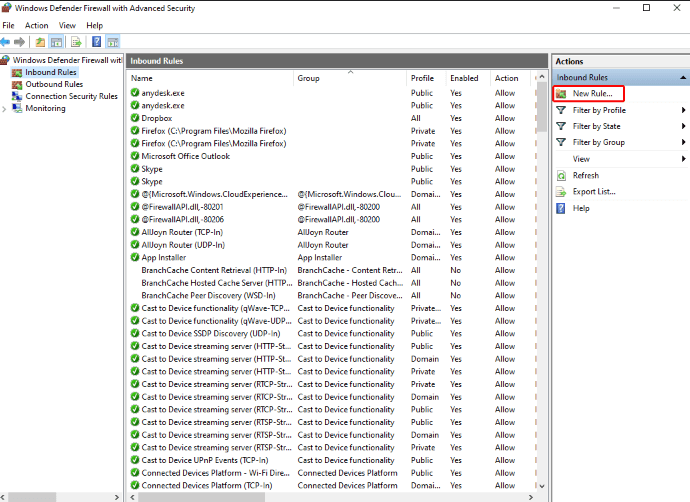The width and height of the screenshot is (690, 502).
Task: Click the New Rule icon in Actions
Action: click(x=561, y=94)
